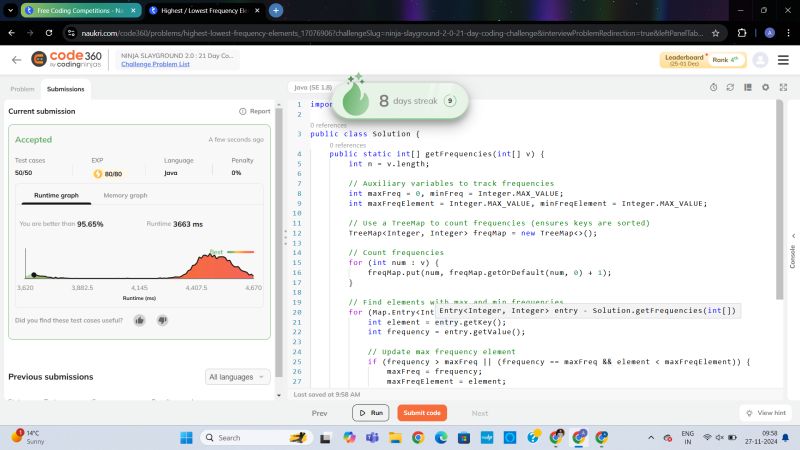Mark test cases useful with thumbs up
800x450 pixels.
click(x=139, y=320)
